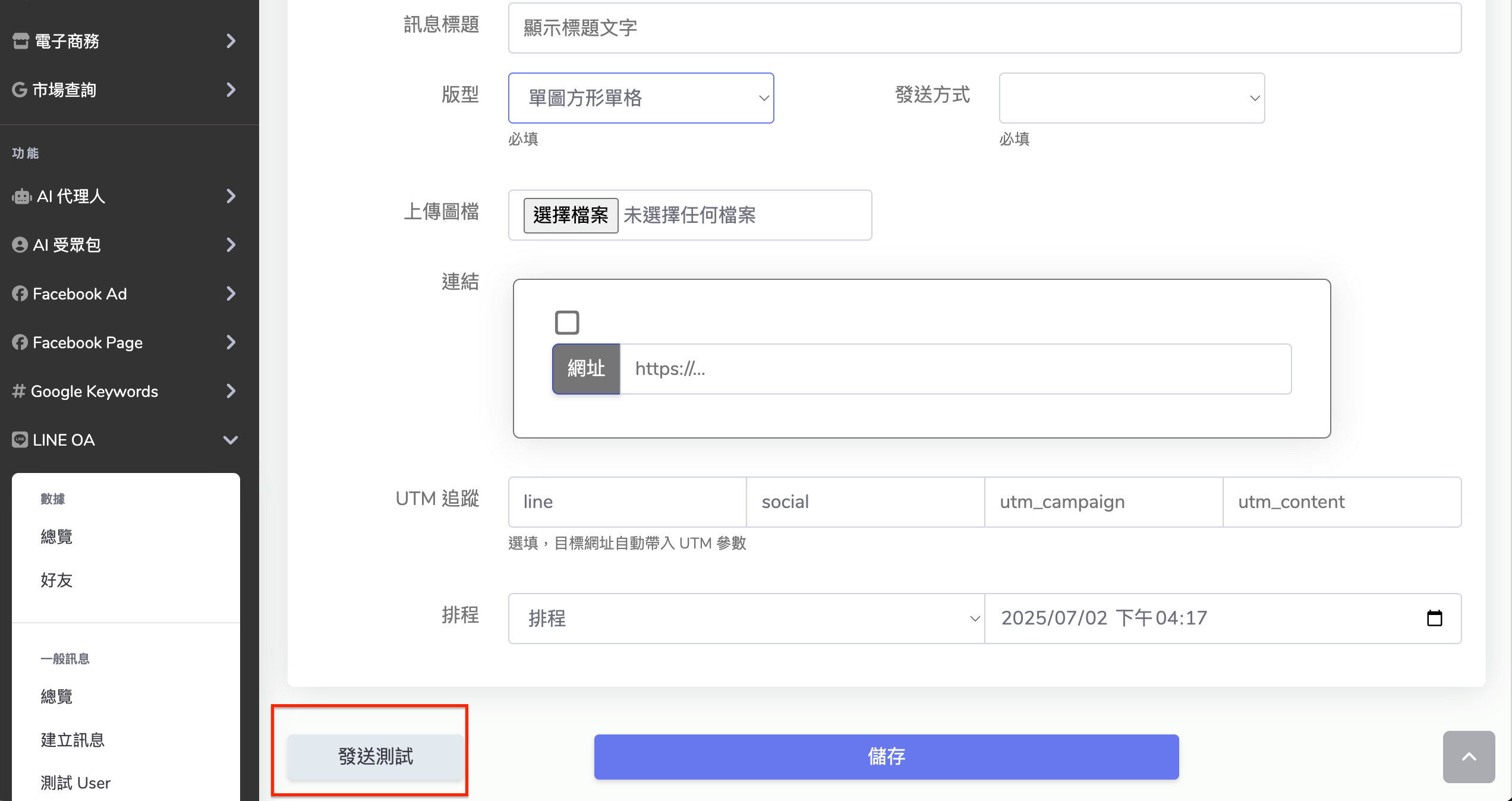Open the 版型 layout dropdown
The width and height of the screenshot is (1512, 801).
(641, 98)
